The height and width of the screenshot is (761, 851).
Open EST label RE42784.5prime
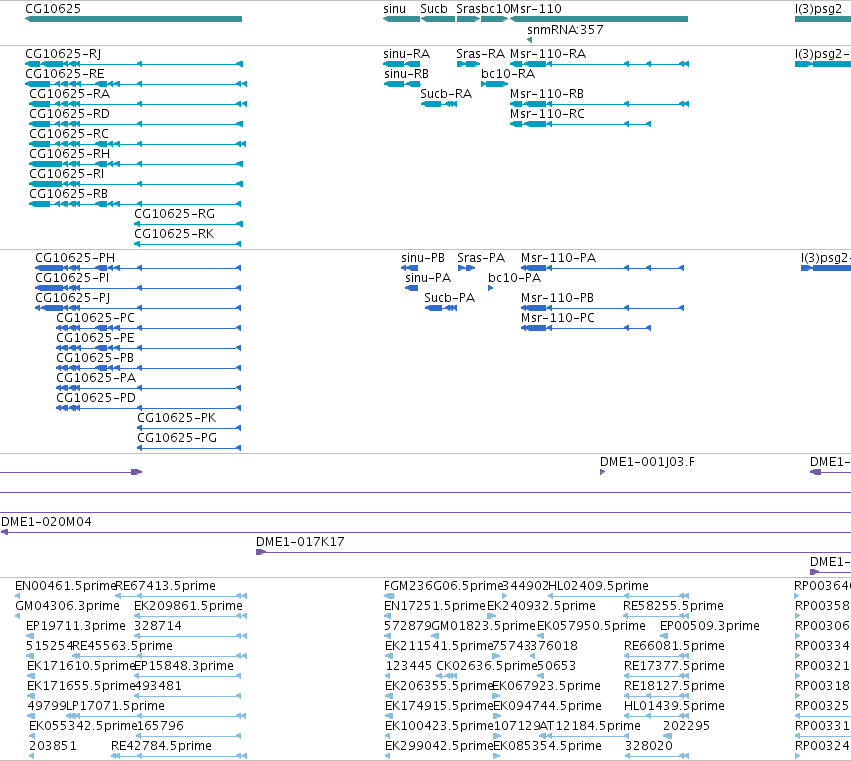(161, 746)
